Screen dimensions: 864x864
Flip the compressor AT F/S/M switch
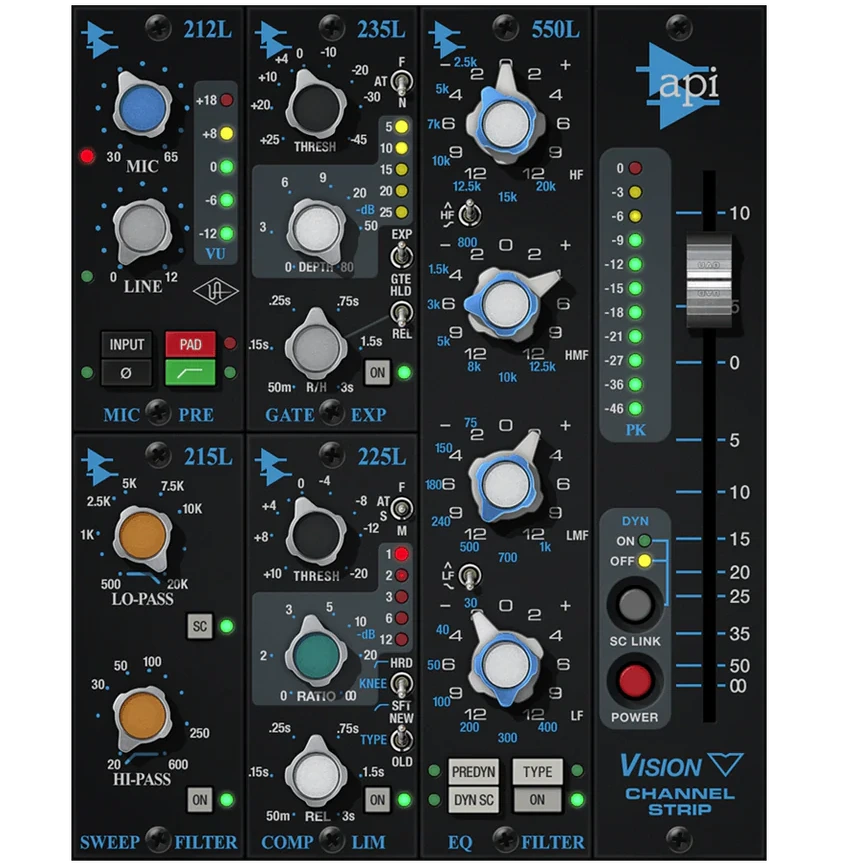(x=402, y=509)
